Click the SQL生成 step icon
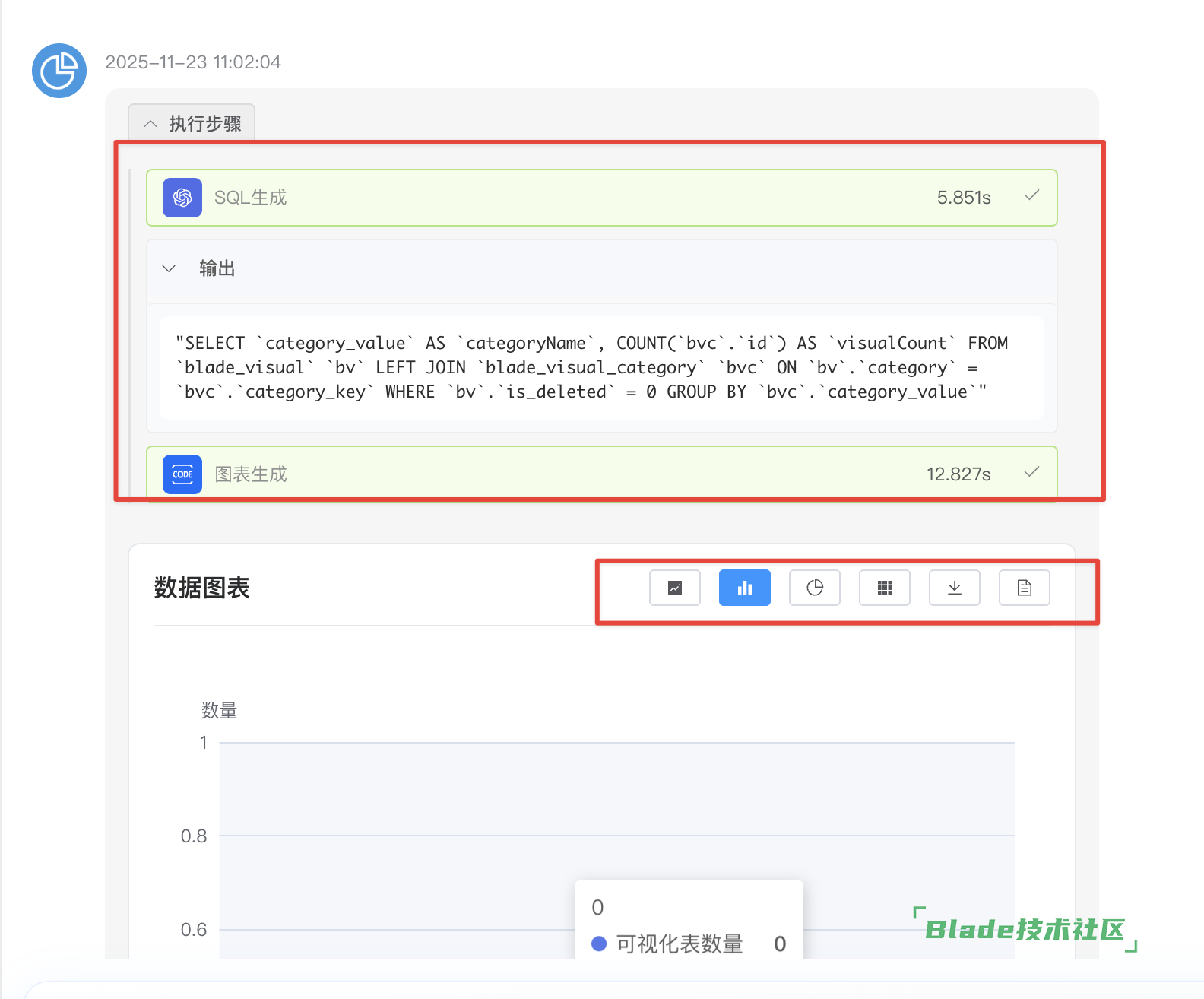The width and height of the screenshot is (1204, 999). point(182,198)
